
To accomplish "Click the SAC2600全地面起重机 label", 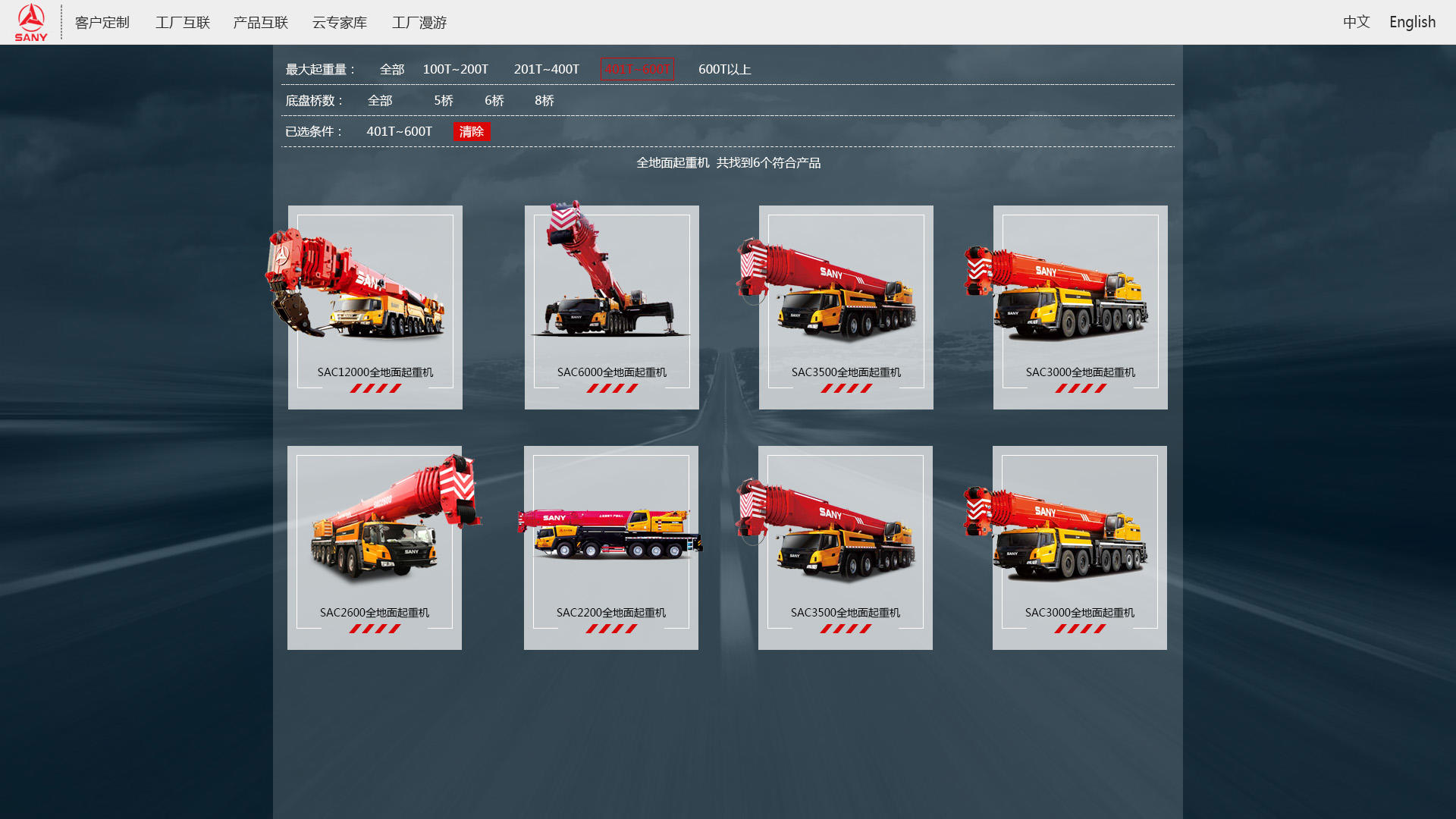I will (375, 613).
